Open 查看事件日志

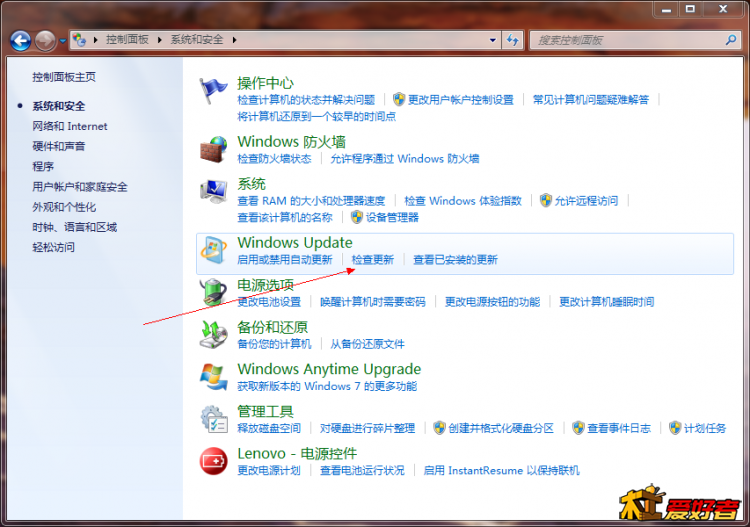[619, 428]
